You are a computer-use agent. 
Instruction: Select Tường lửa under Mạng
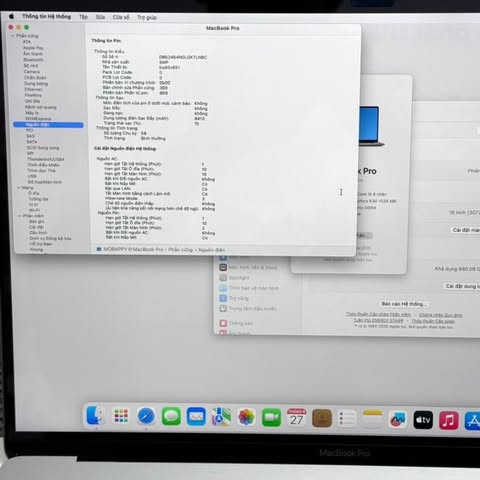coord(38,199)
